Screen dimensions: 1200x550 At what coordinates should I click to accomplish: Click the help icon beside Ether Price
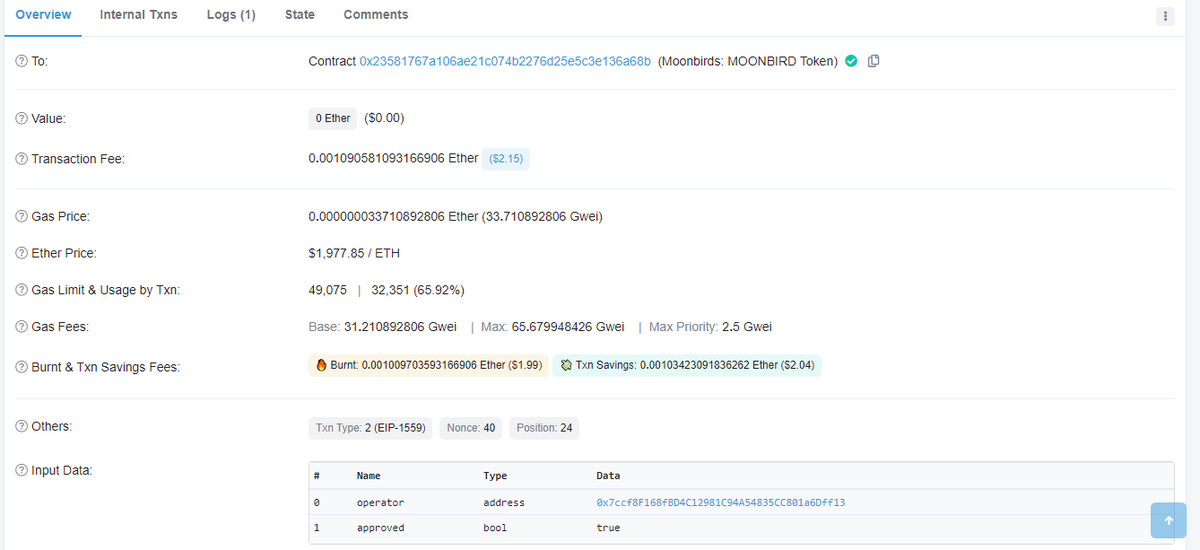coord(21,253)
